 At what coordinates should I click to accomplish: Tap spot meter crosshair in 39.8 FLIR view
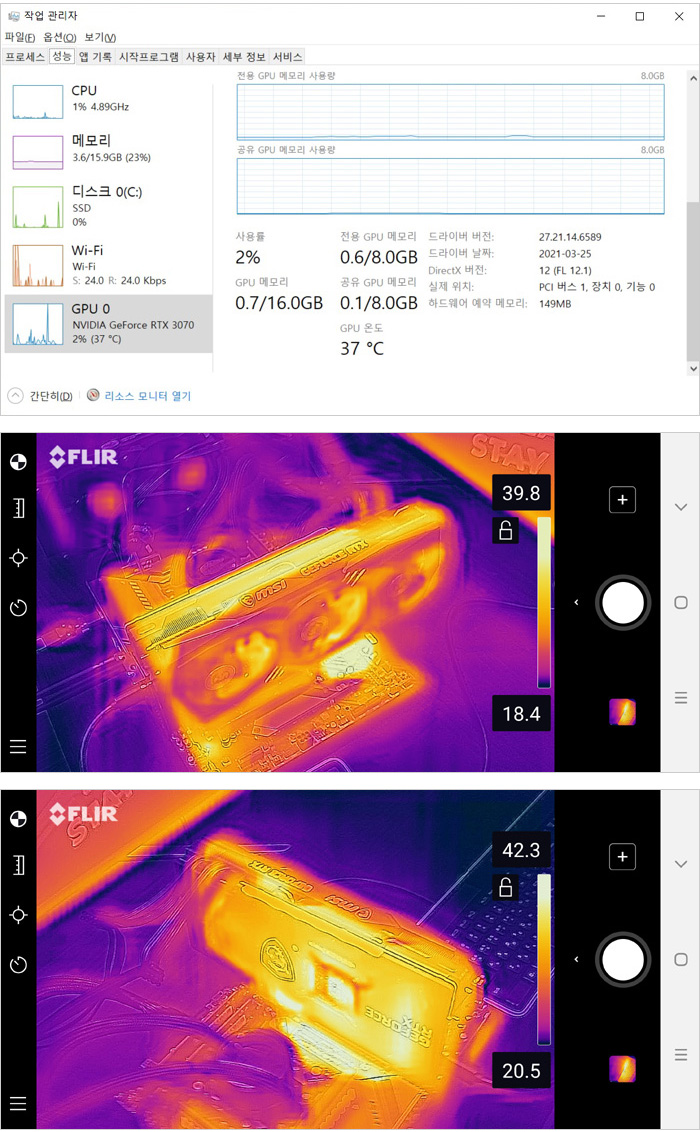click(18, 558)
